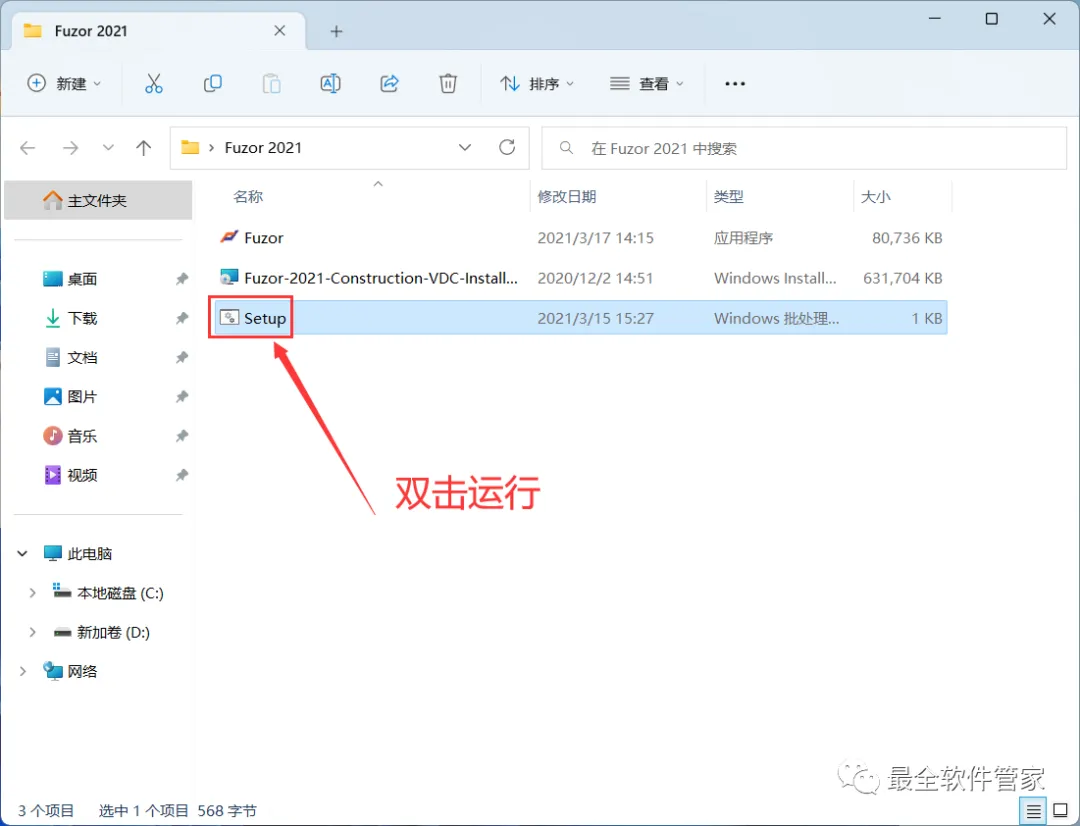1080x826 pixels.
Task: Click the Setup batch file icon
Action: (x=229, y=318)
